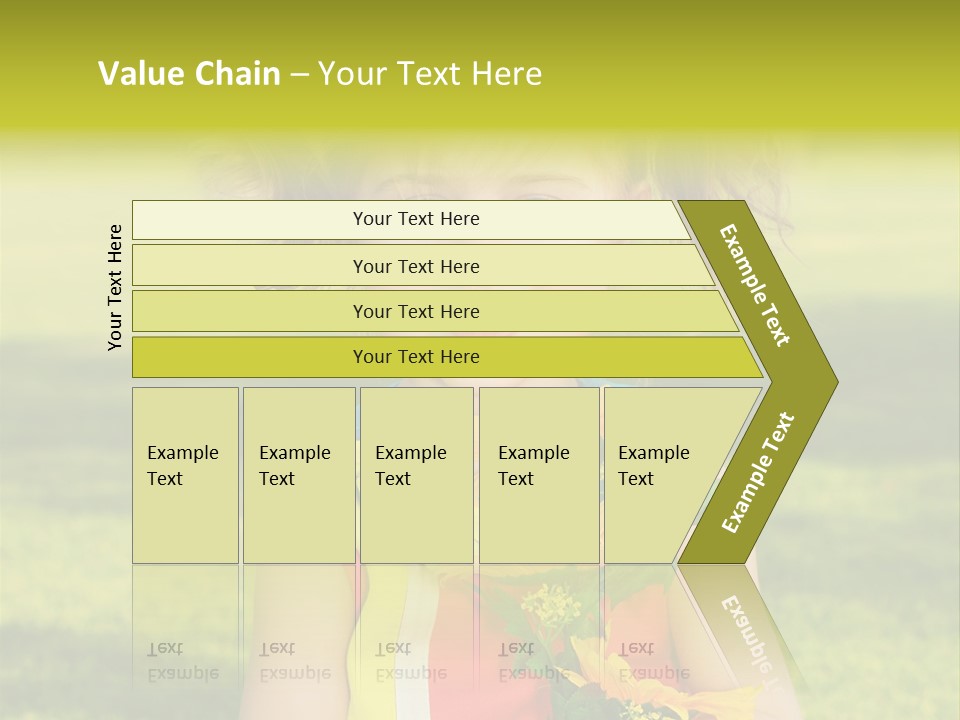Click the reflected text under the third column
This screenshot has width=960, height=720.
pos(411,661)
